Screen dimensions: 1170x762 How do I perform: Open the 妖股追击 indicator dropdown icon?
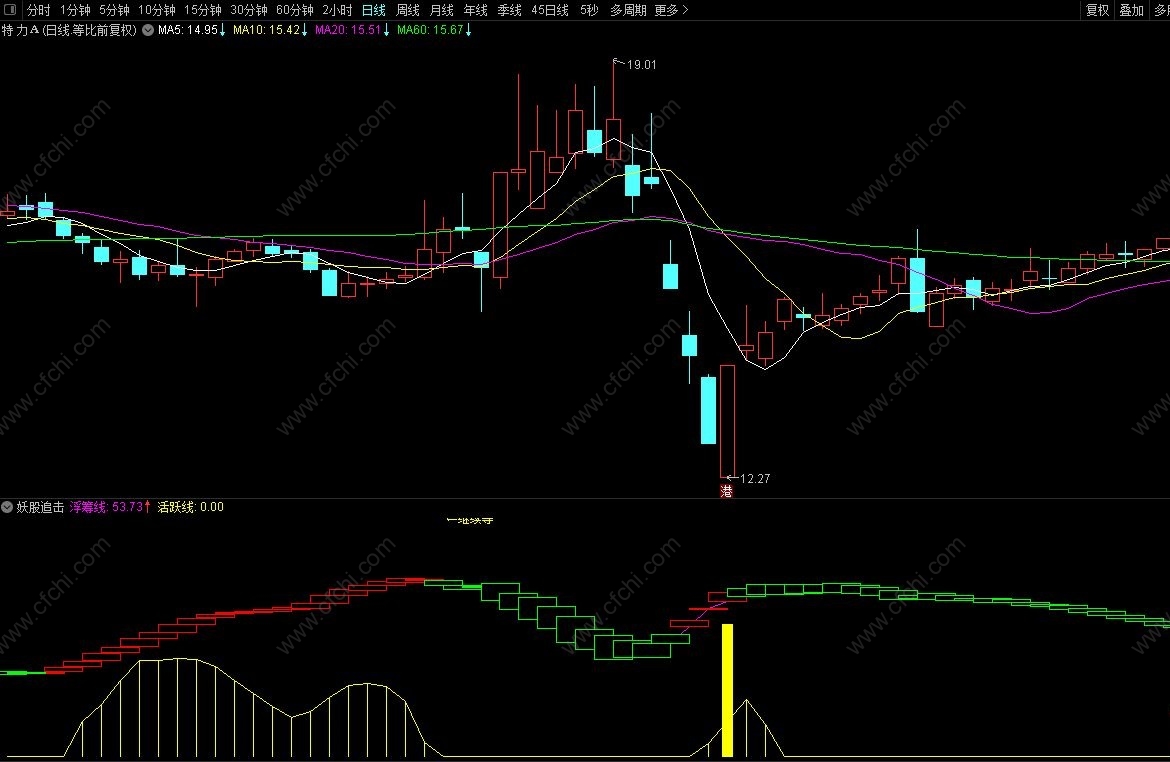click(x=7, y=507)
